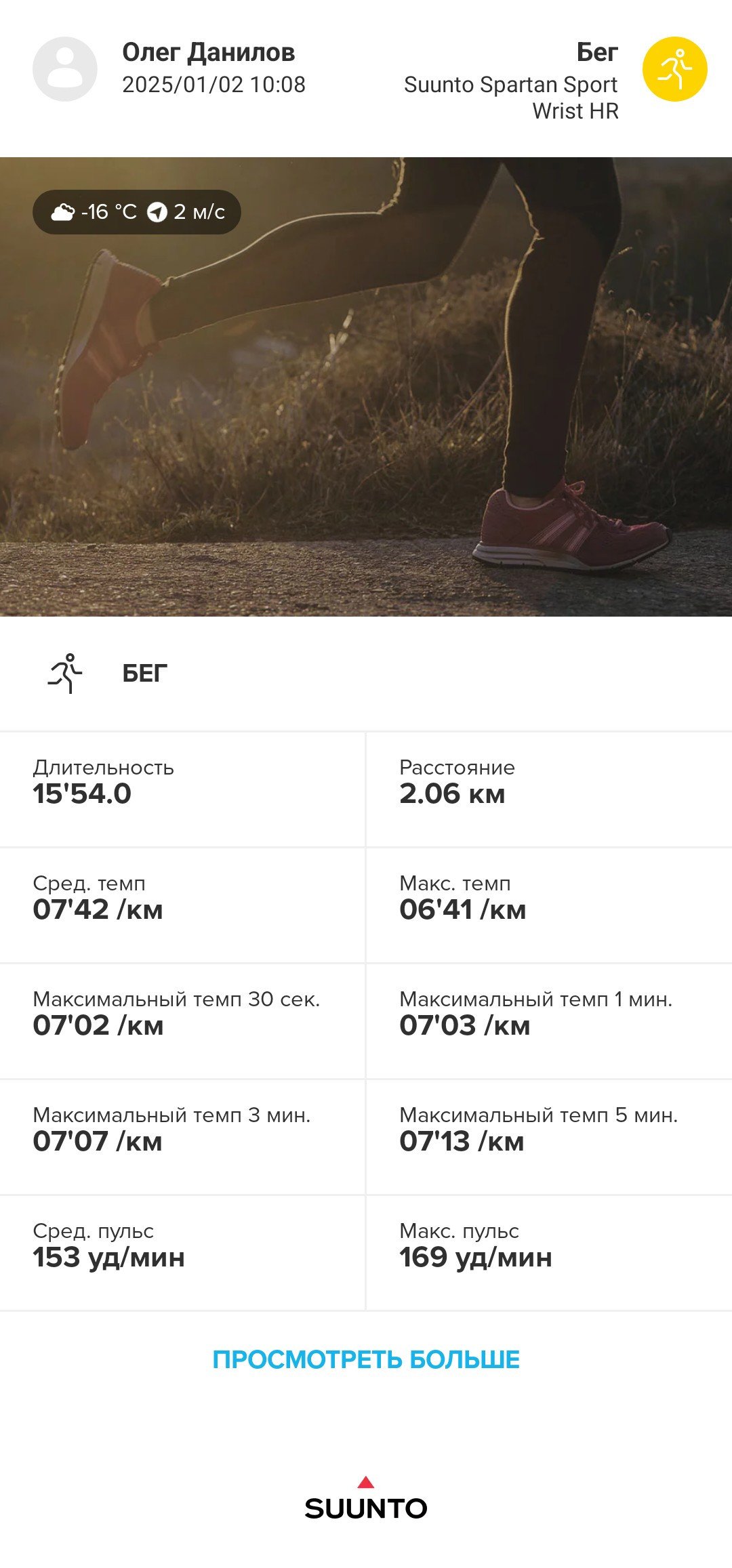Tap the yellow running activity icon

coord(675,69)
